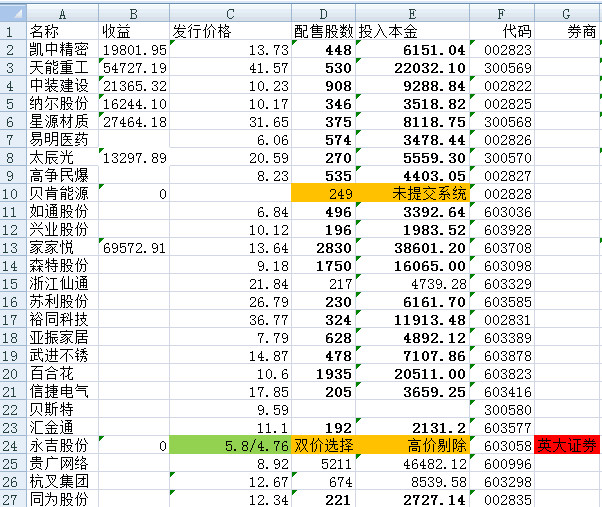Select the 46482.12 principal cell
This screenshot has width=602, height=507.
412,463
